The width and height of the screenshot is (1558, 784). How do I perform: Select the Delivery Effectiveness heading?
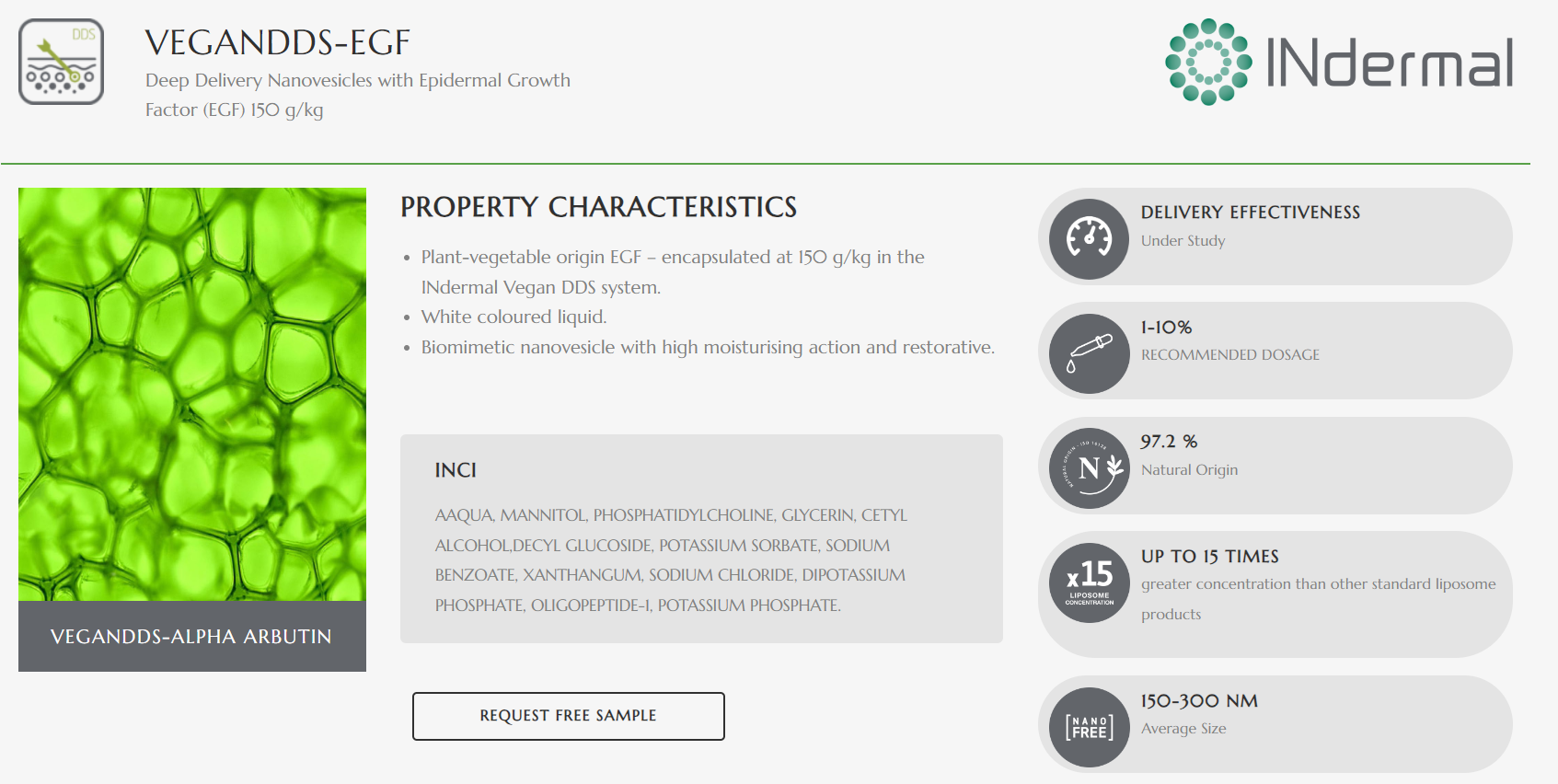coord(1250,213)
